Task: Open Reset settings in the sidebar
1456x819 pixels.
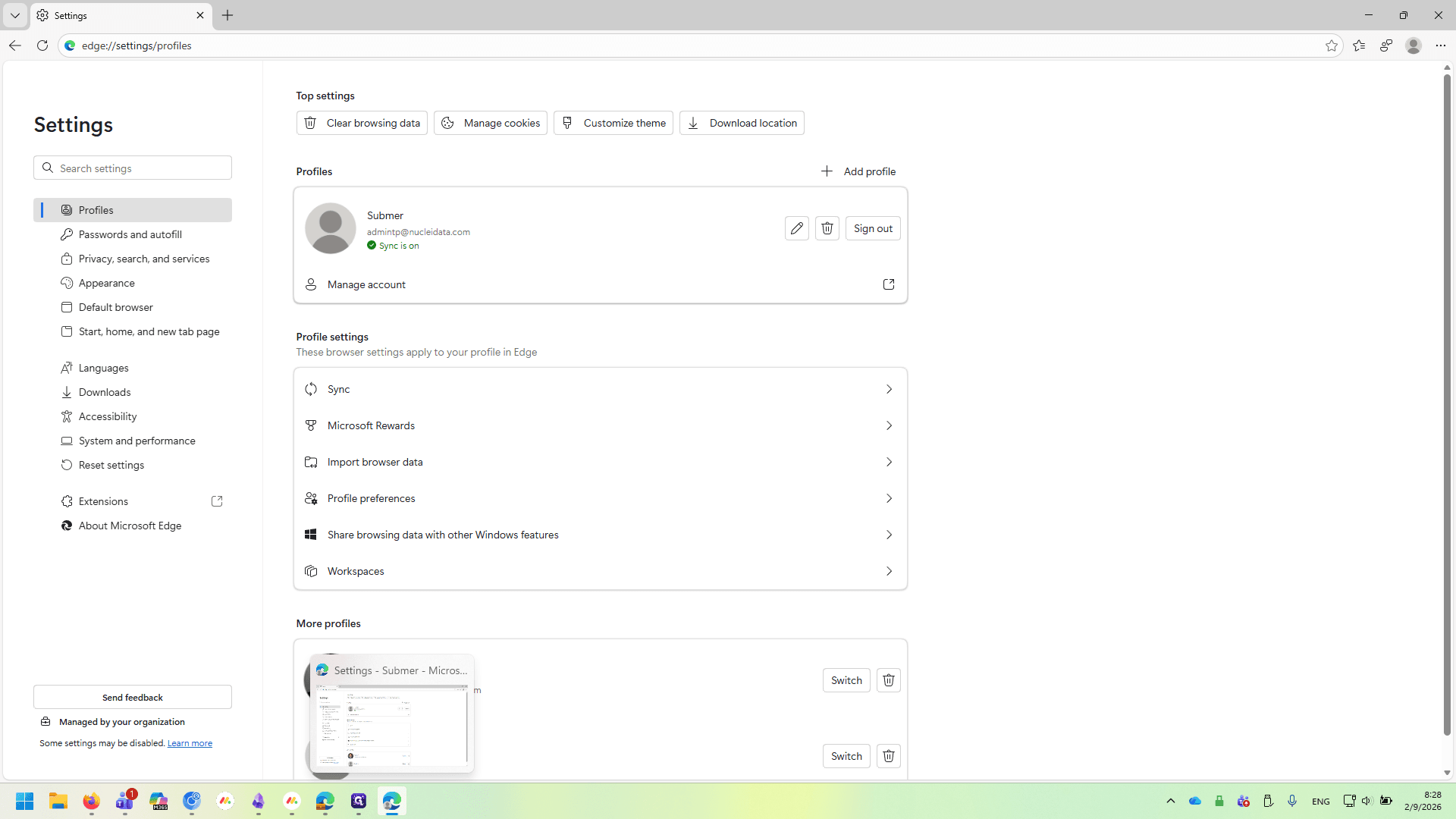Action: point(133,465)
